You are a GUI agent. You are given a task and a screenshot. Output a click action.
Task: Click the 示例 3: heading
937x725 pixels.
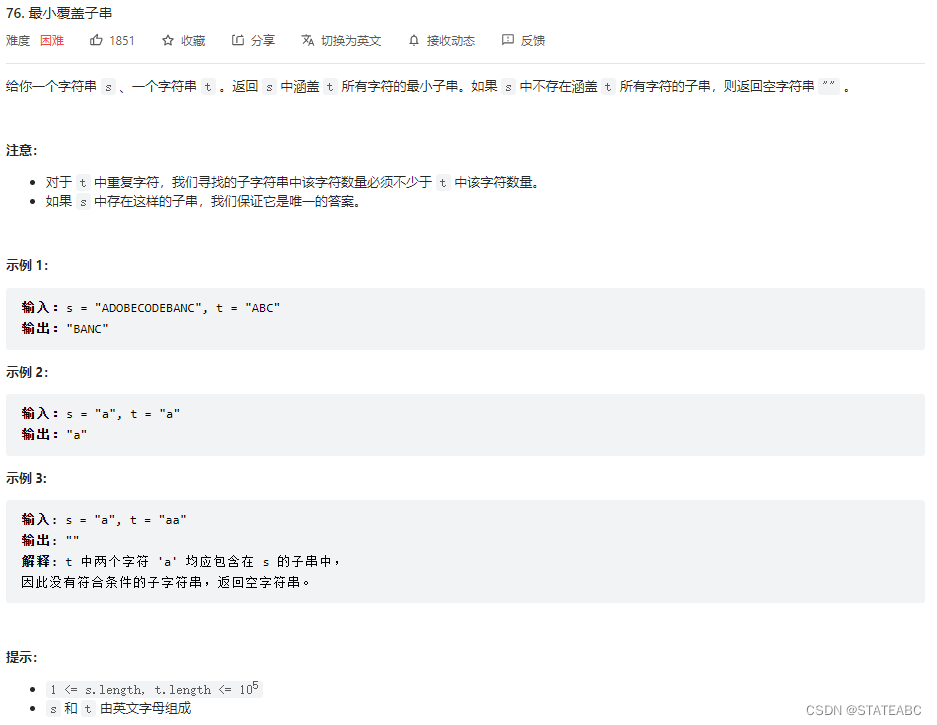[x=26, y=478]
